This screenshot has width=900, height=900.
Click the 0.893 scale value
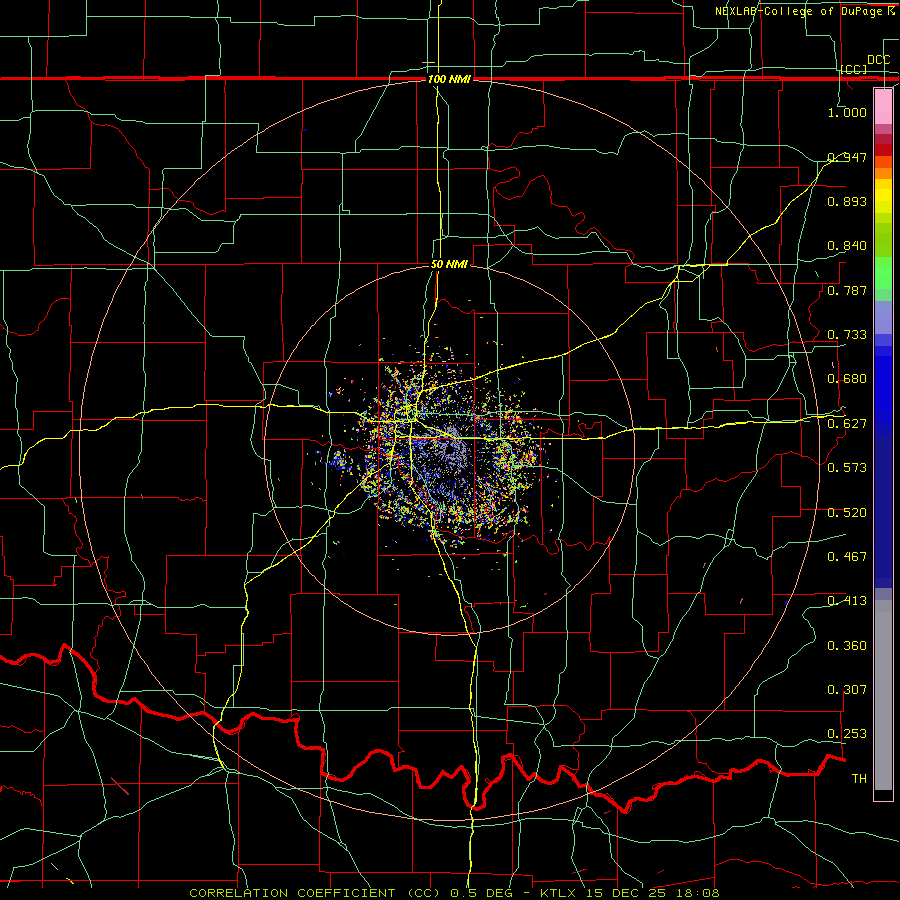click(x=847, y=201)
